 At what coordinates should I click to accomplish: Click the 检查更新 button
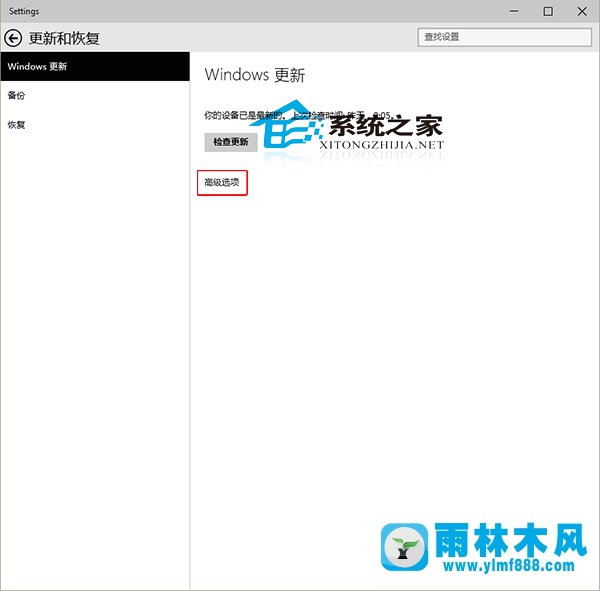click(231, 142)
